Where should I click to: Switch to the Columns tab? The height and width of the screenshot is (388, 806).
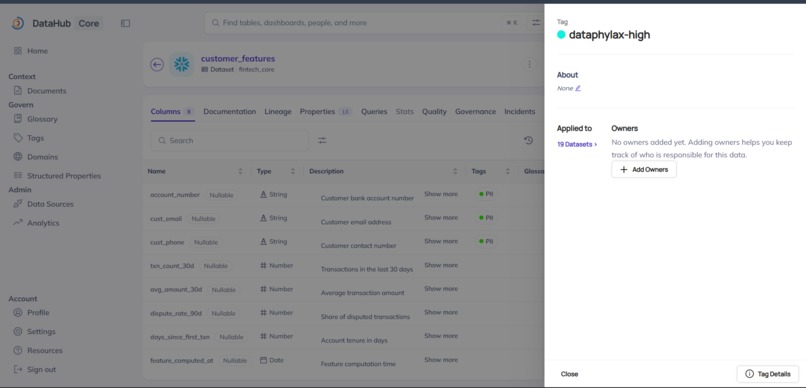point(172,112)
